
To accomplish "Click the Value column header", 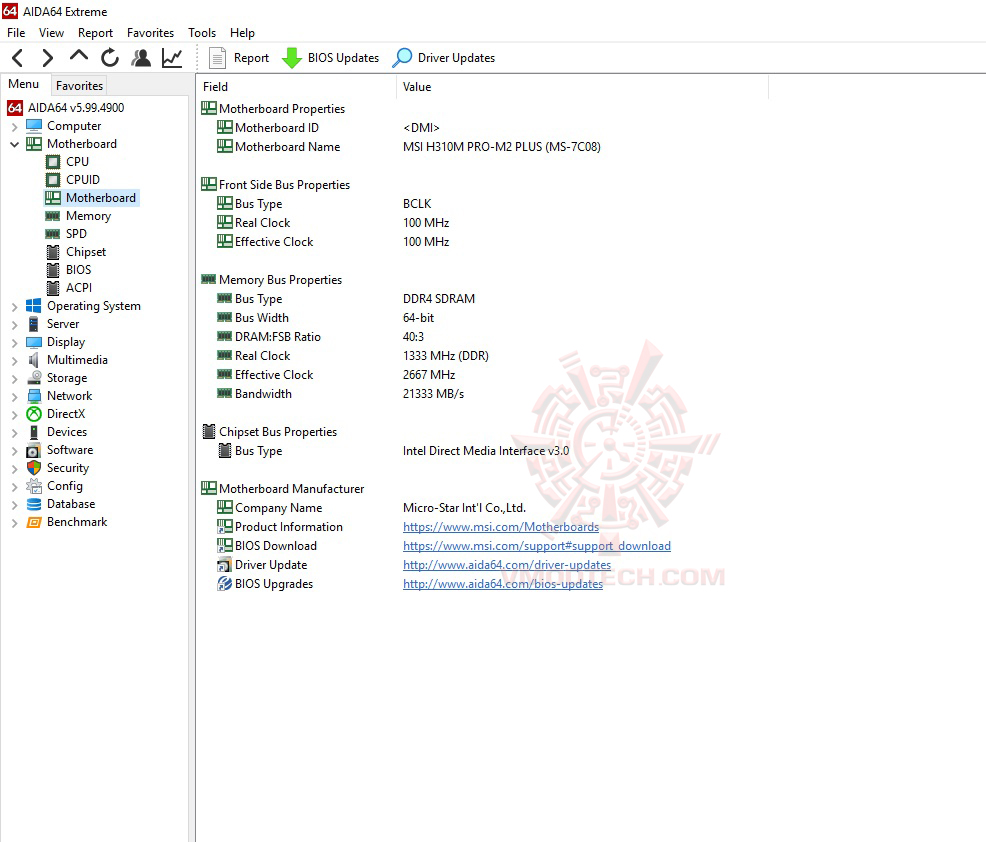I will (x=582, y=87).
